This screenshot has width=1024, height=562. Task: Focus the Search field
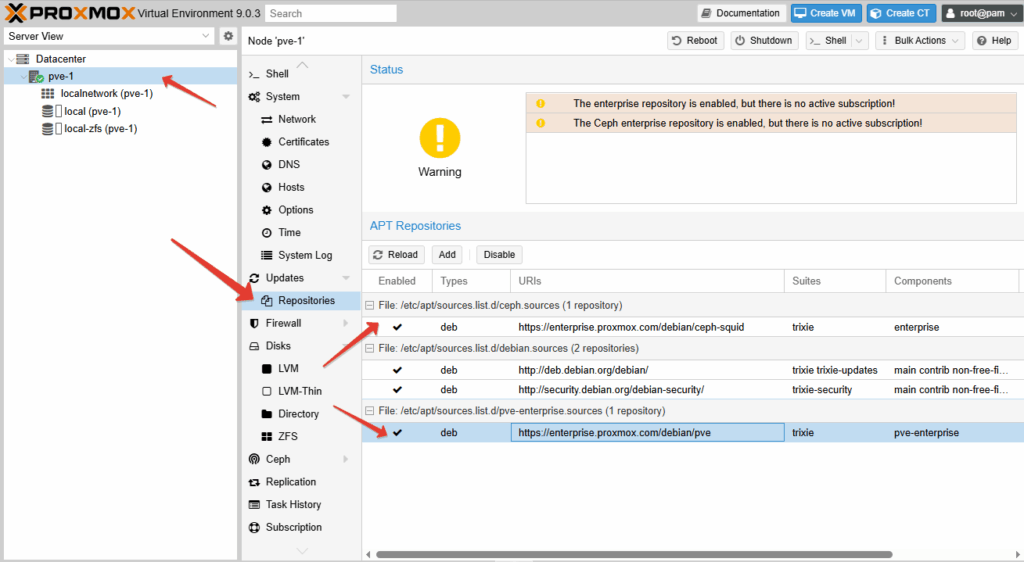coord(330,13)
